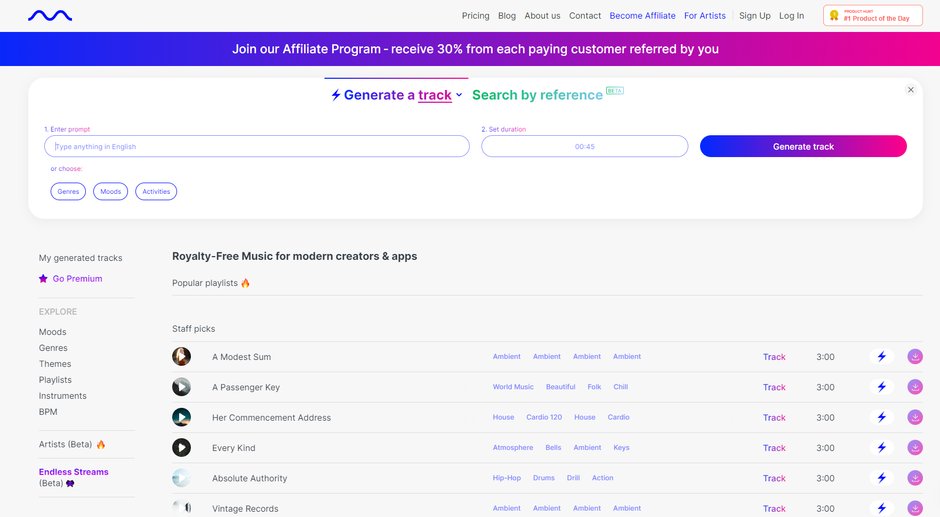Open the Become Affiliate link

pos(642,16)
